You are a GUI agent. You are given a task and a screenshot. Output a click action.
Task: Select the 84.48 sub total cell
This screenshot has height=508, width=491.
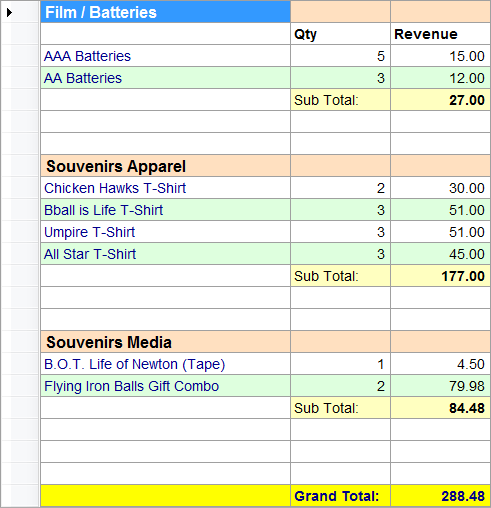pos(440,408)
